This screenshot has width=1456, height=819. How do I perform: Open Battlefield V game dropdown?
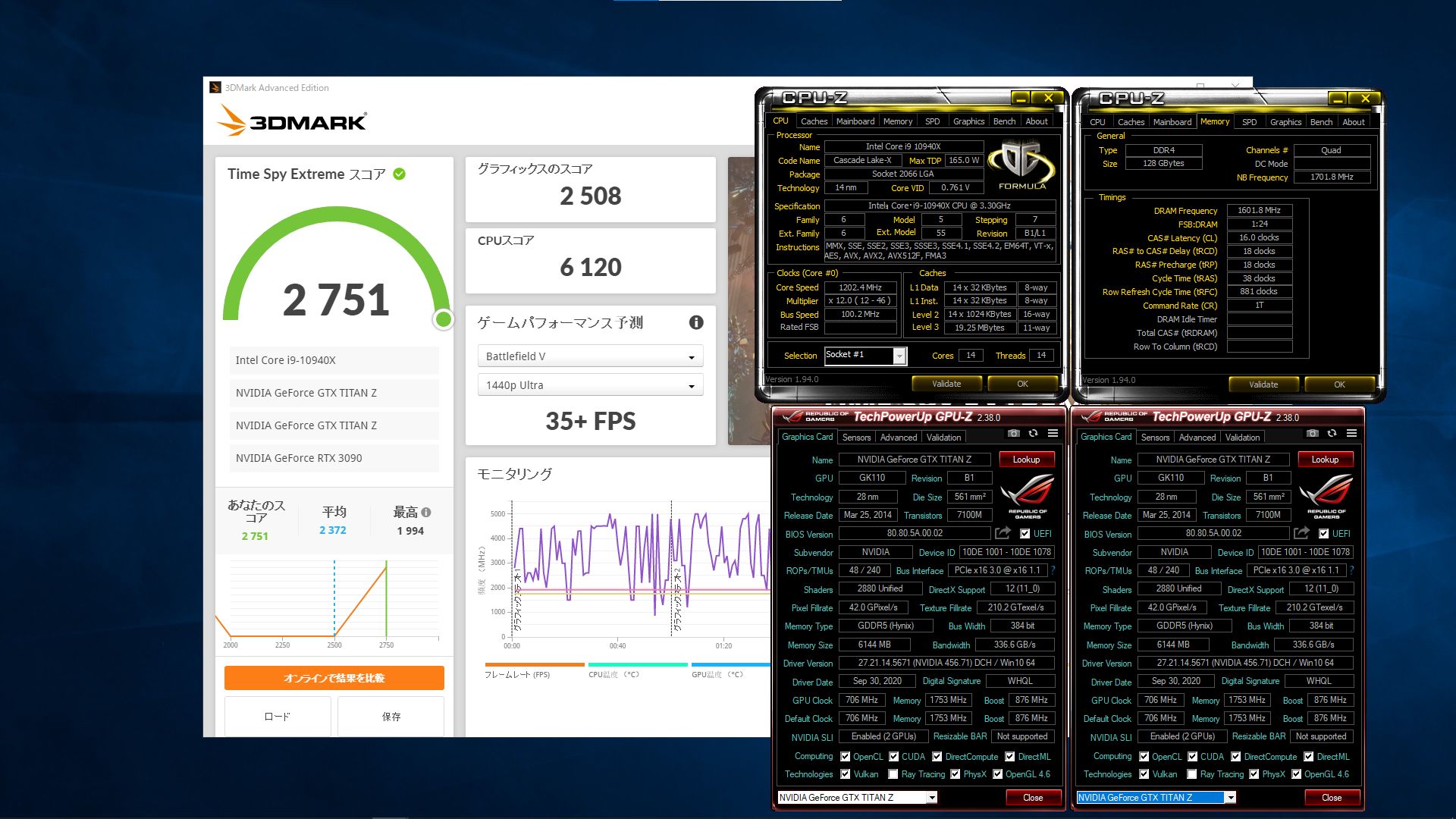590,356
